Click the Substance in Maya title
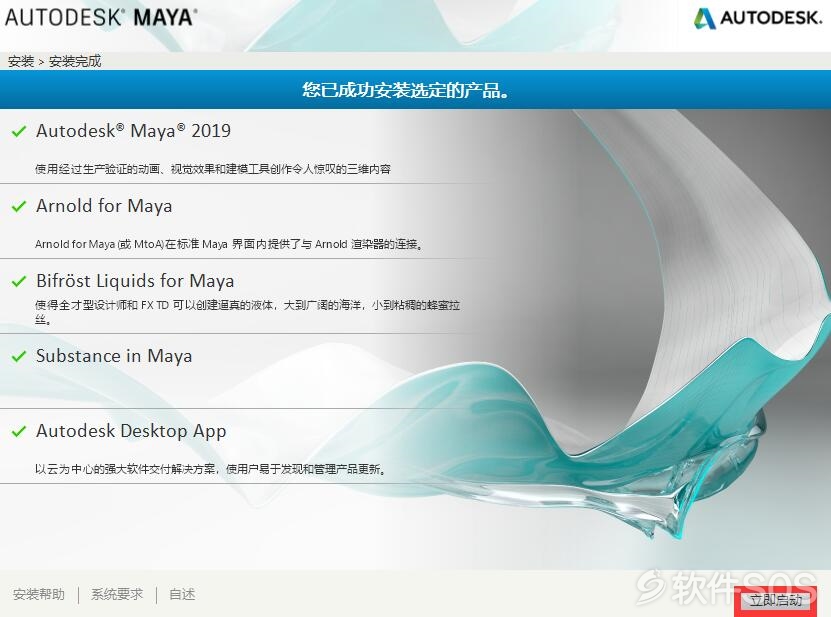831x617 pixels. (114, 356)
